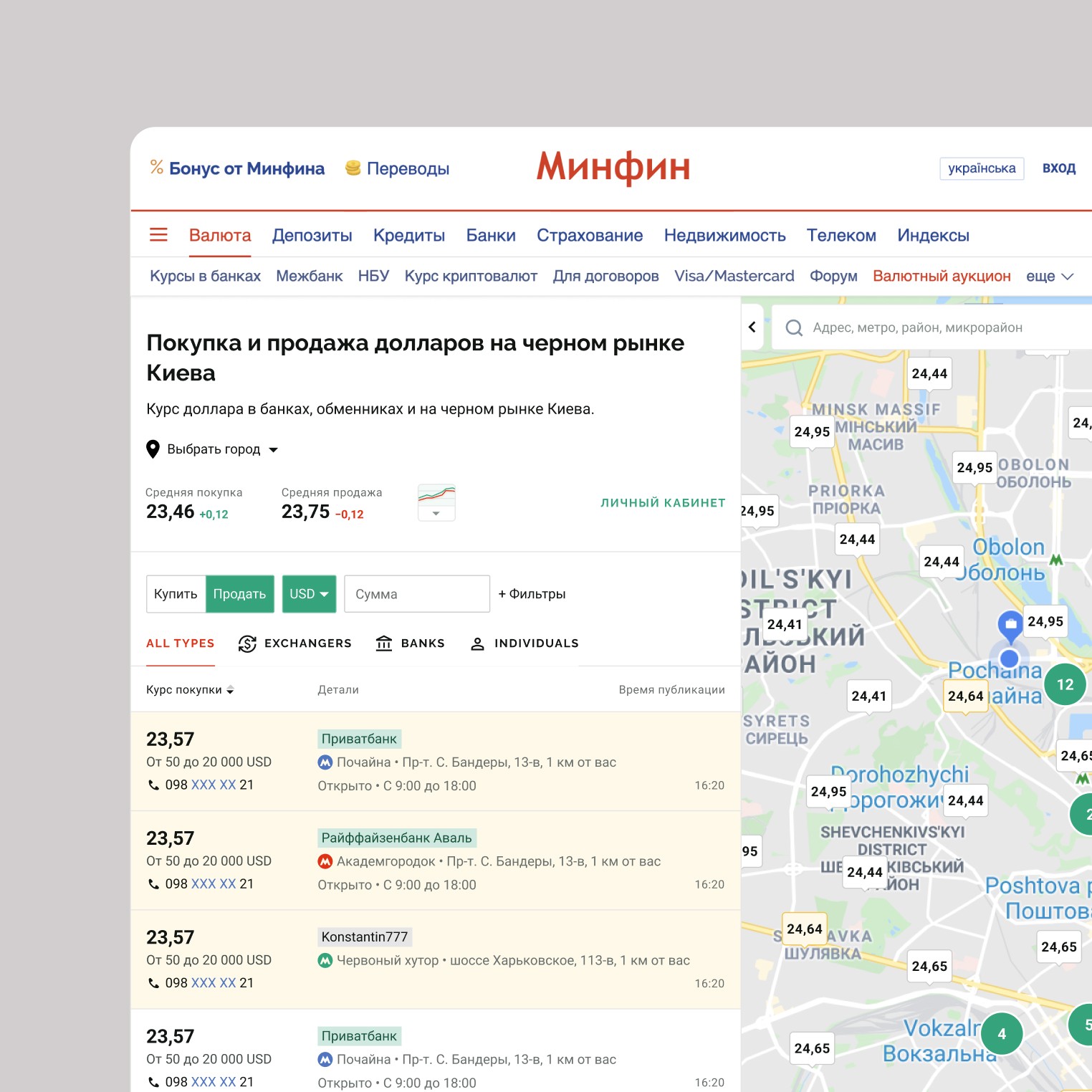Click the Минфин logo

tap(613, 168)
